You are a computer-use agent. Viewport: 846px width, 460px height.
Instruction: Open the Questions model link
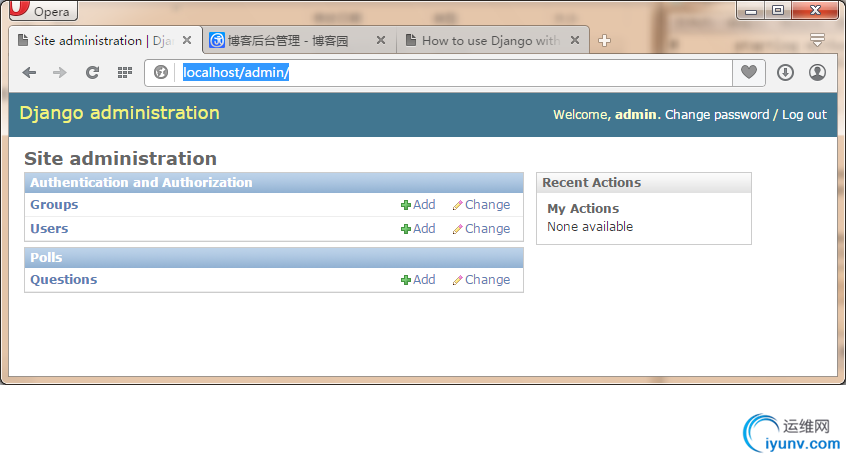pyautogui.click(x=64, y=280)
